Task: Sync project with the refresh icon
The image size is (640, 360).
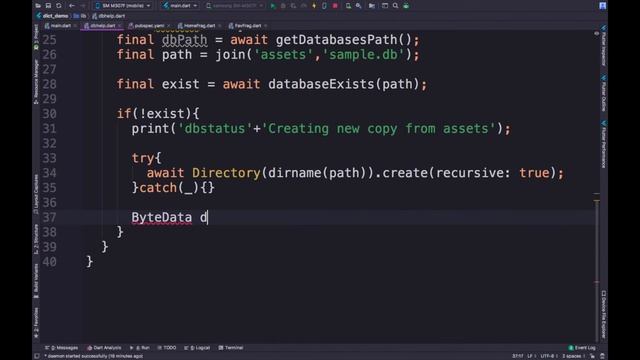Action: pos(59,6)
